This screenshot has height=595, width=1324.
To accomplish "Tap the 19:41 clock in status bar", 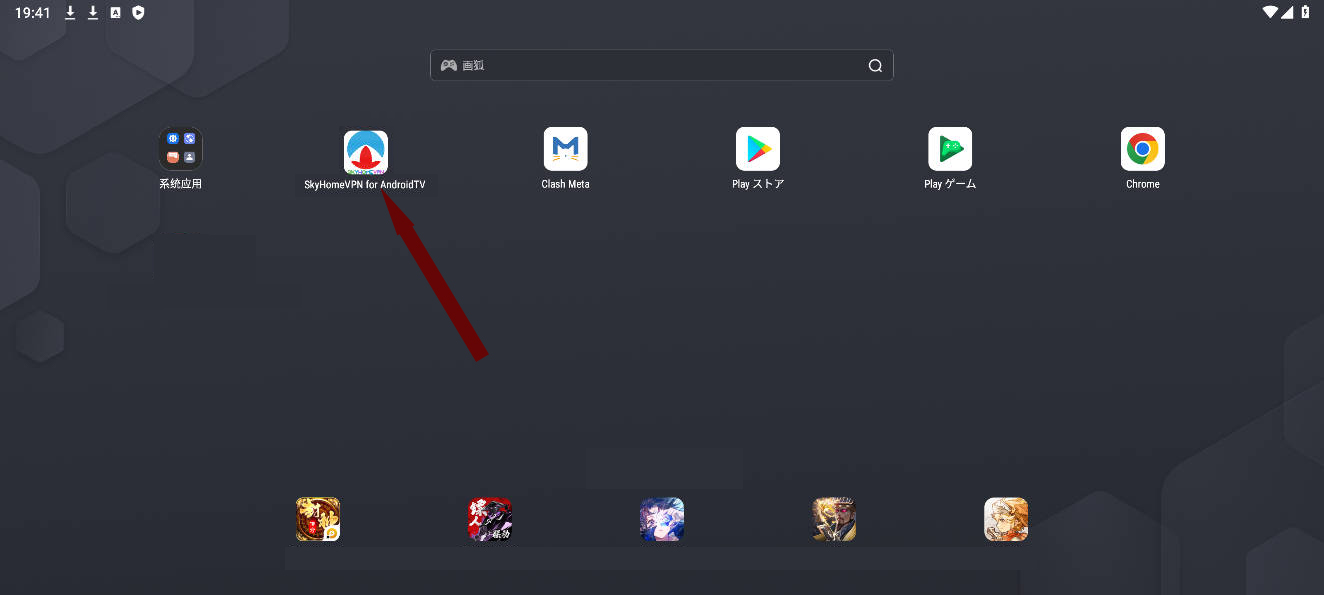I will [32, 13].
